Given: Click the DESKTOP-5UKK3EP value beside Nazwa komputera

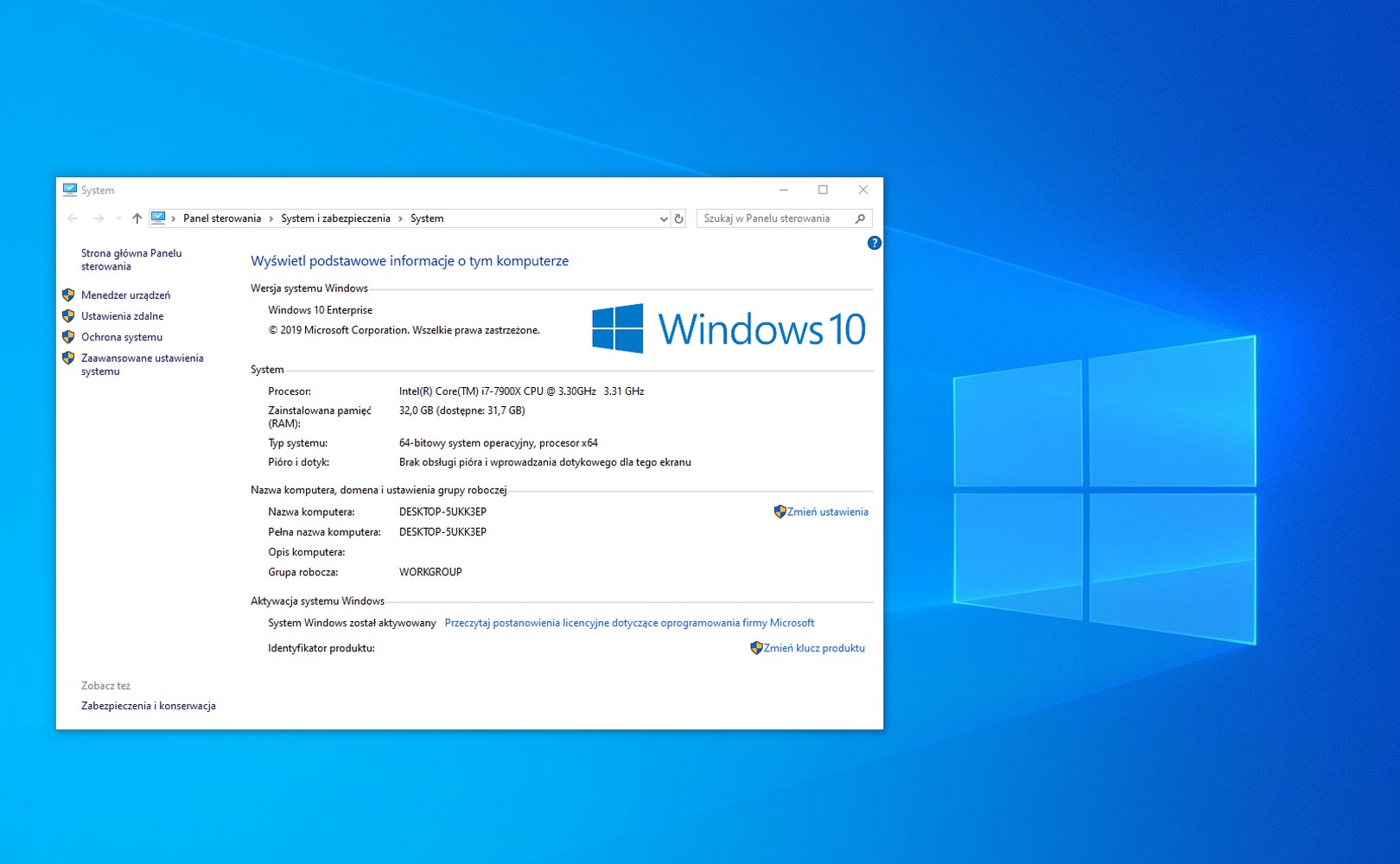Looking at the screenshot, I should click(442, 511).
